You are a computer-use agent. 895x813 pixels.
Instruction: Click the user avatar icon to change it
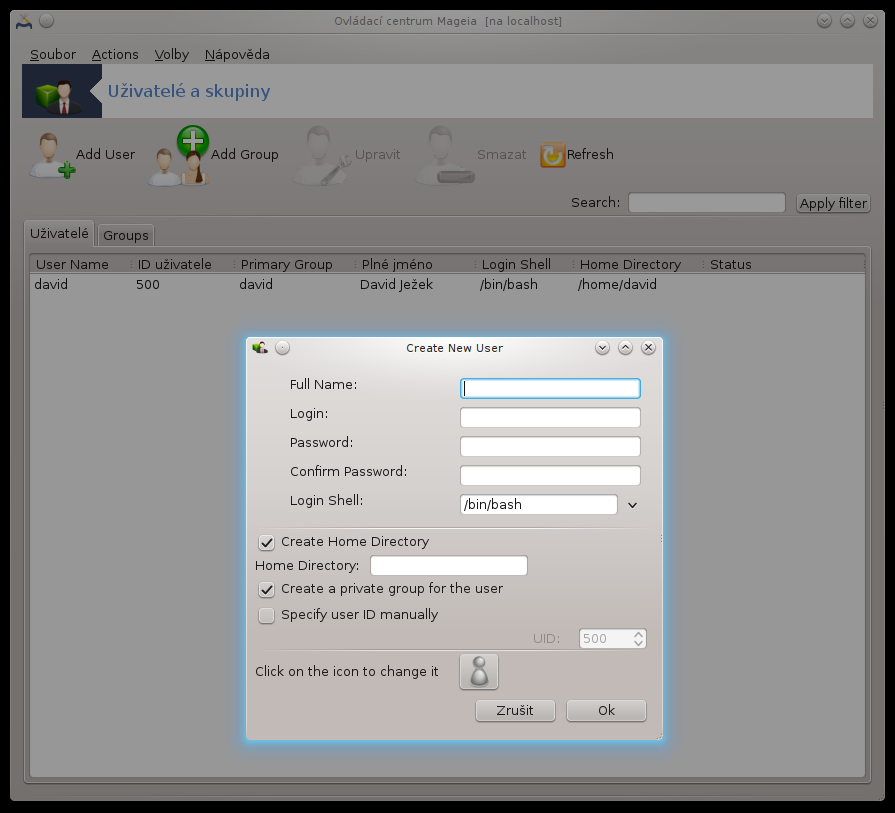pyautogui.click(x=479, y=672)
